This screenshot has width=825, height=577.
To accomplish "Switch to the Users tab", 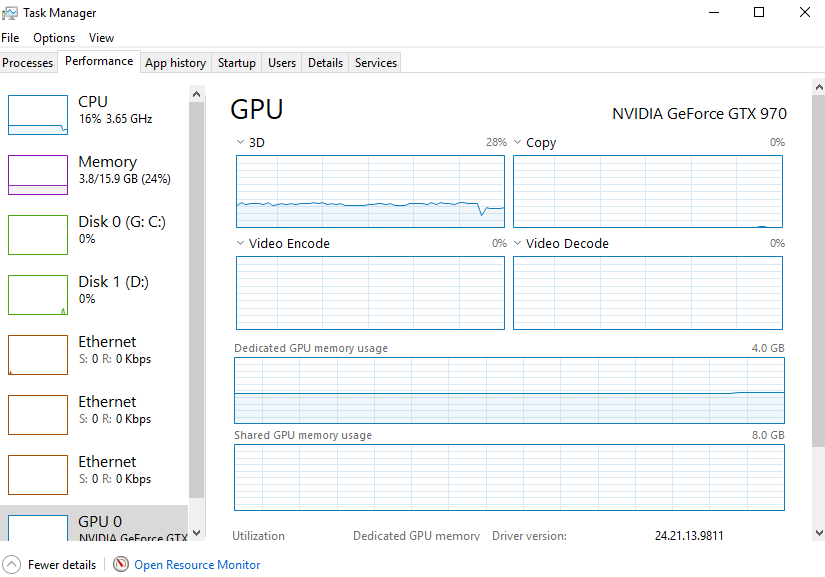I will point(282,63).
